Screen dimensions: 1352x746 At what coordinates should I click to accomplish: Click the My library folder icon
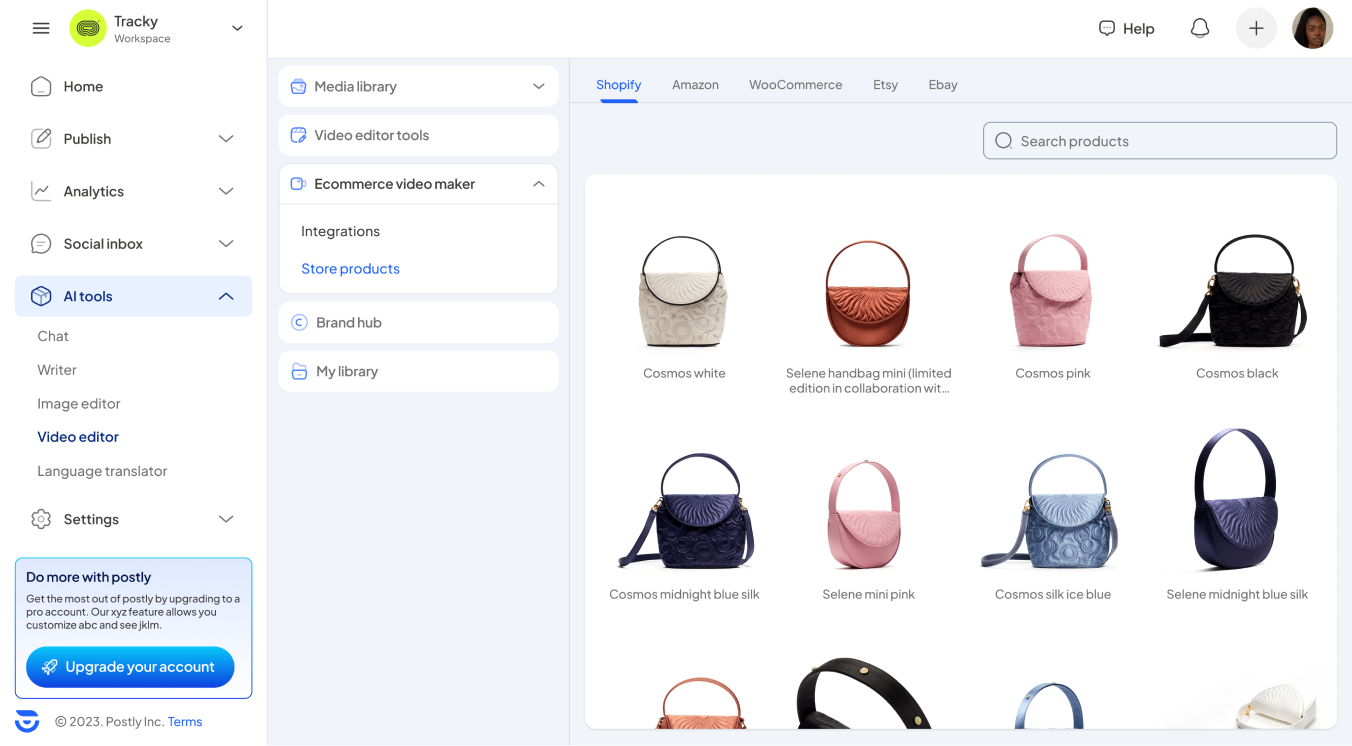[299, 371]
